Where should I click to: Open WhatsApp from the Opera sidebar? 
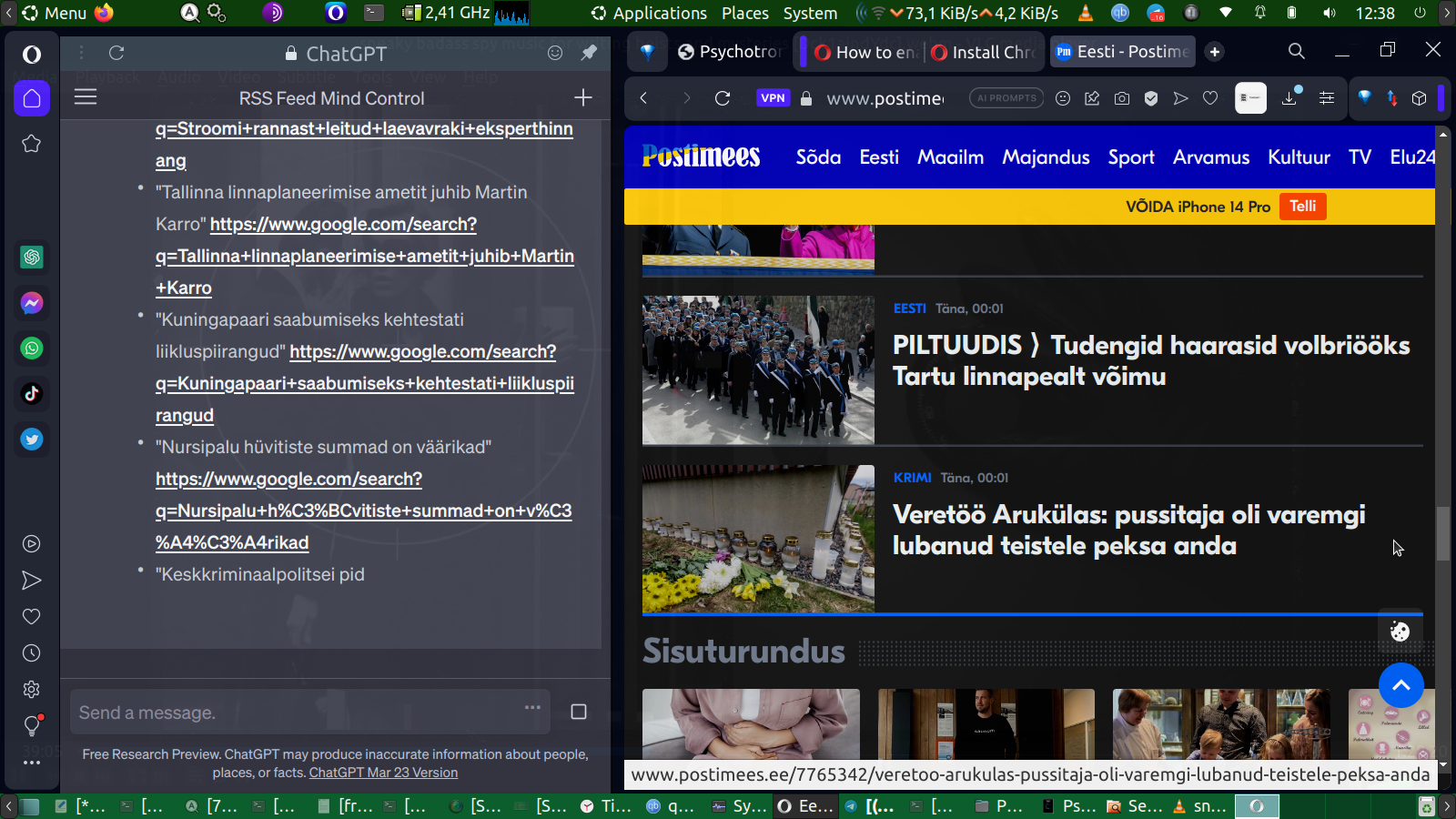click(32, 349)
